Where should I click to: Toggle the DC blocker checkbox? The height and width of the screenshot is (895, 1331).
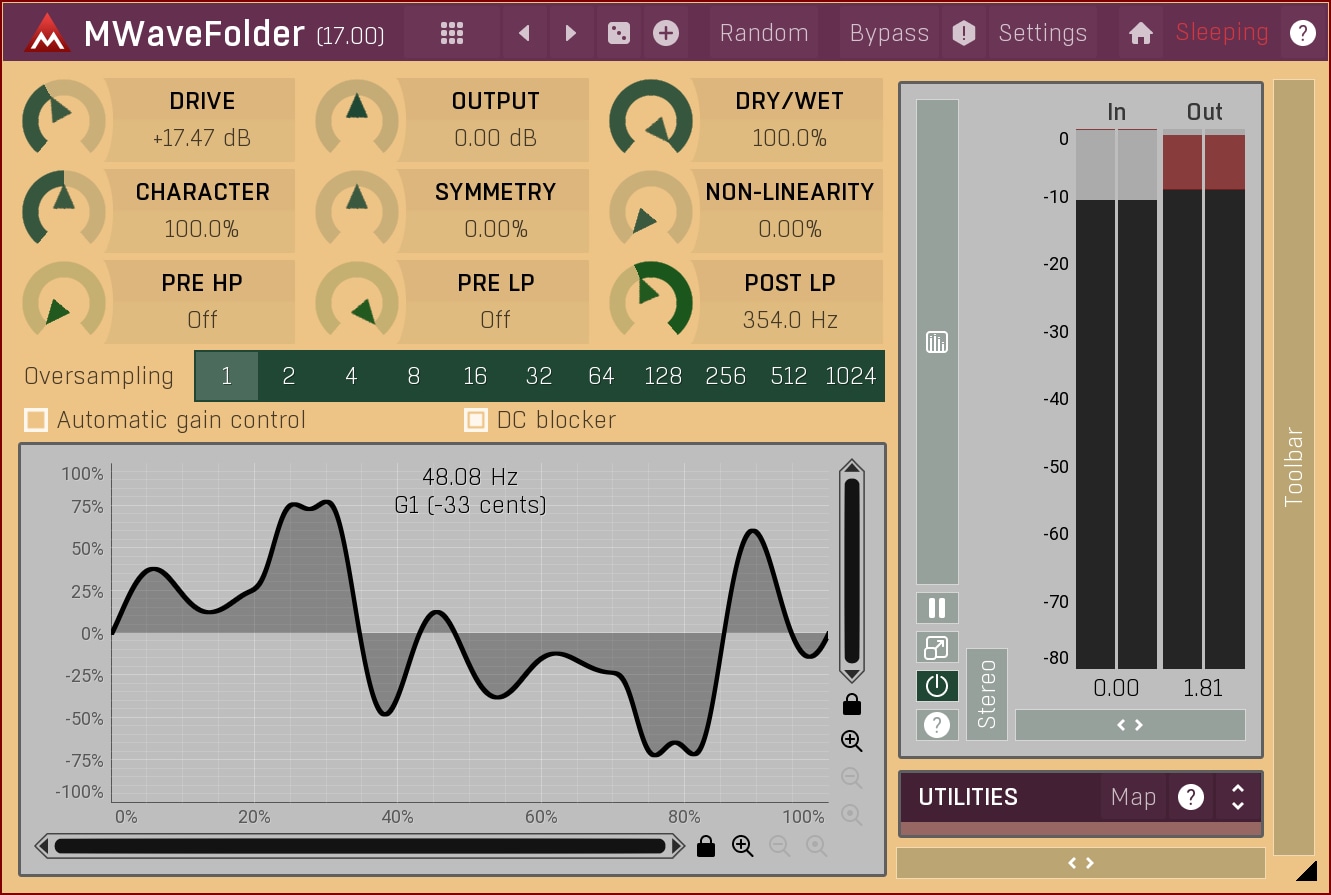coord(476,420)
